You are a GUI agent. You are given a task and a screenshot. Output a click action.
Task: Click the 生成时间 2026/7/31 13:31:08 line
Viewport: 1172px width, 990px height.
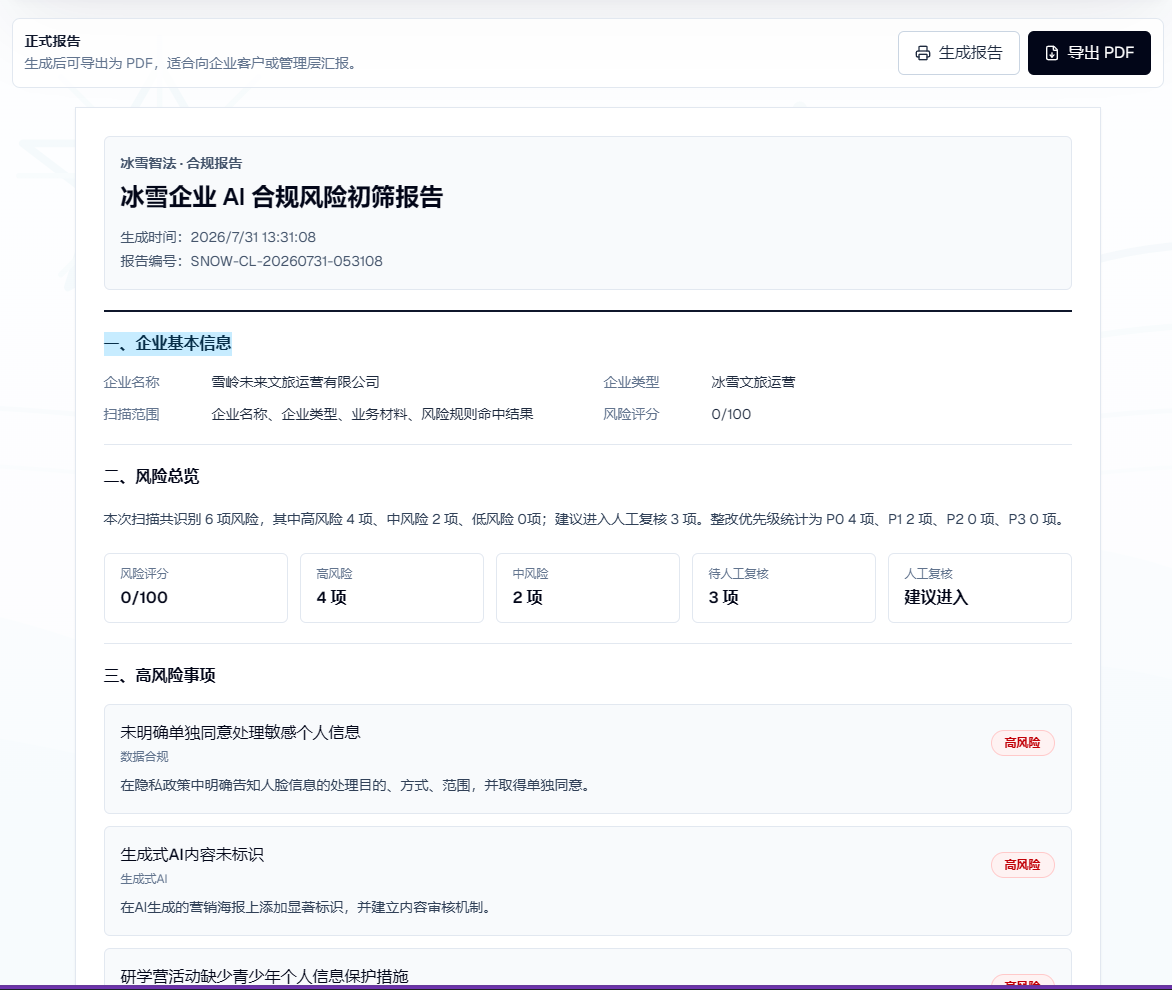coord(218,237)
